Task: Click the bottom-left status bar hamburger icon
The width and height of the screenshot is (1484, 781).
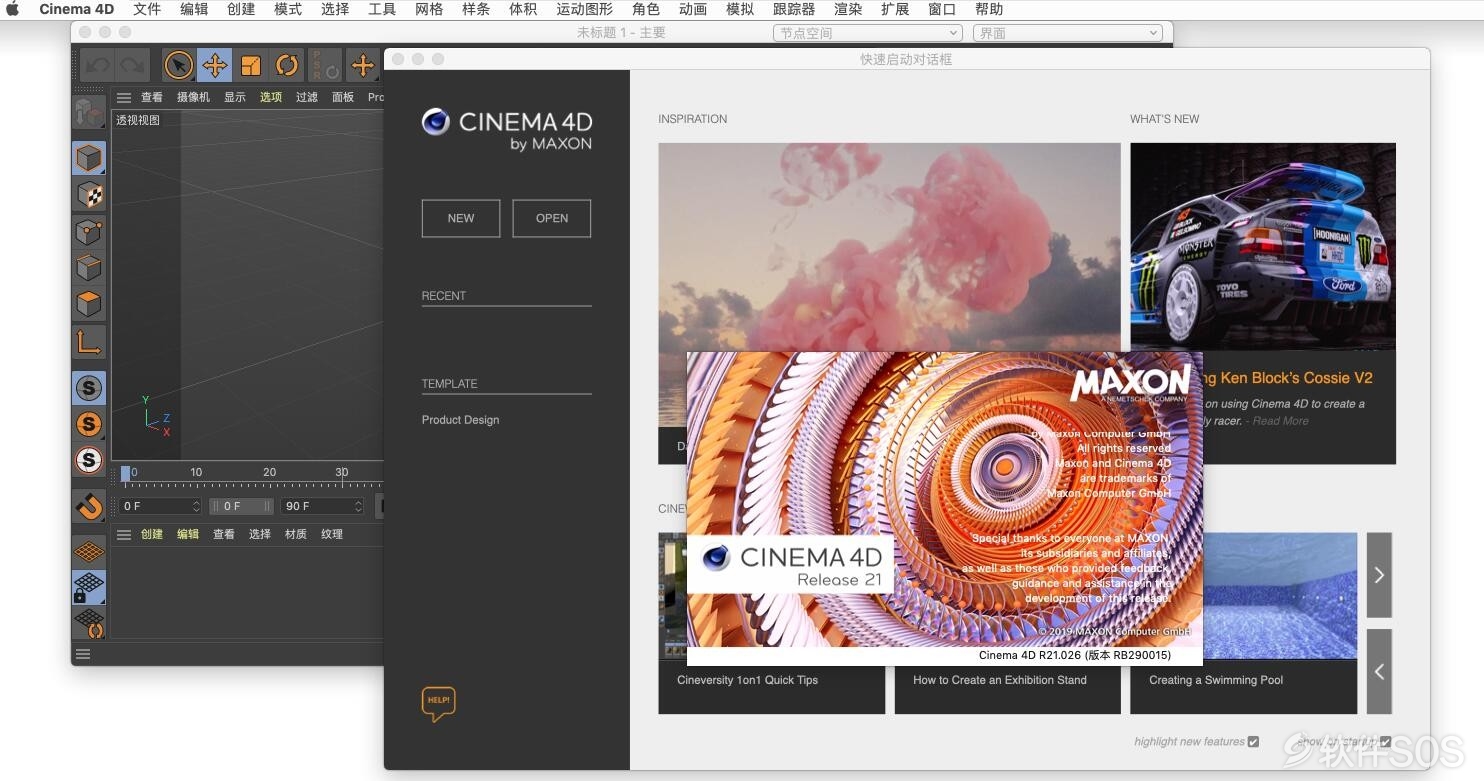Action: [83, 654]
